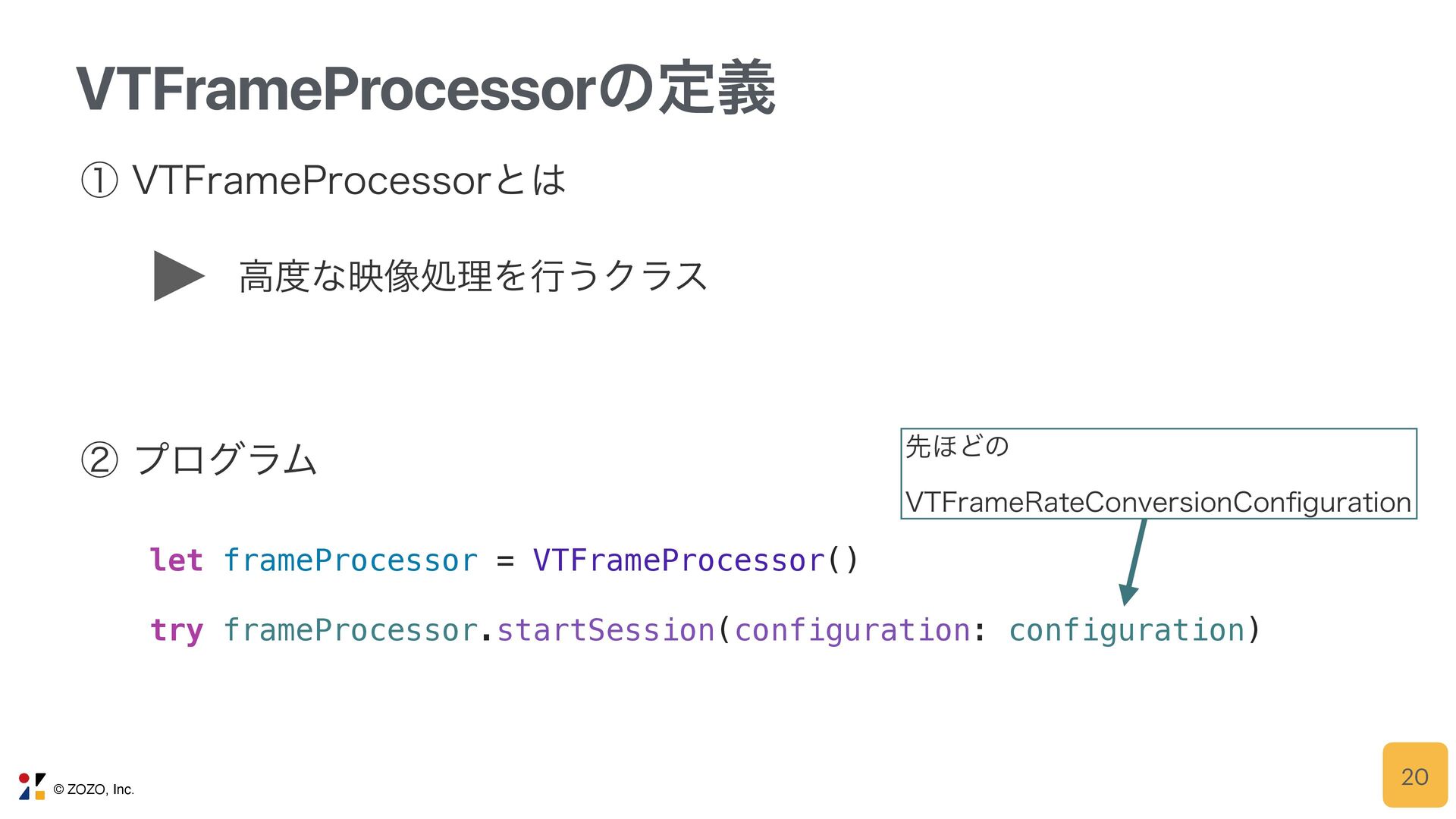Click VTFrameProcessor() initializer in code
This screenshot has width=1456, height=819.
coord(695,560)
